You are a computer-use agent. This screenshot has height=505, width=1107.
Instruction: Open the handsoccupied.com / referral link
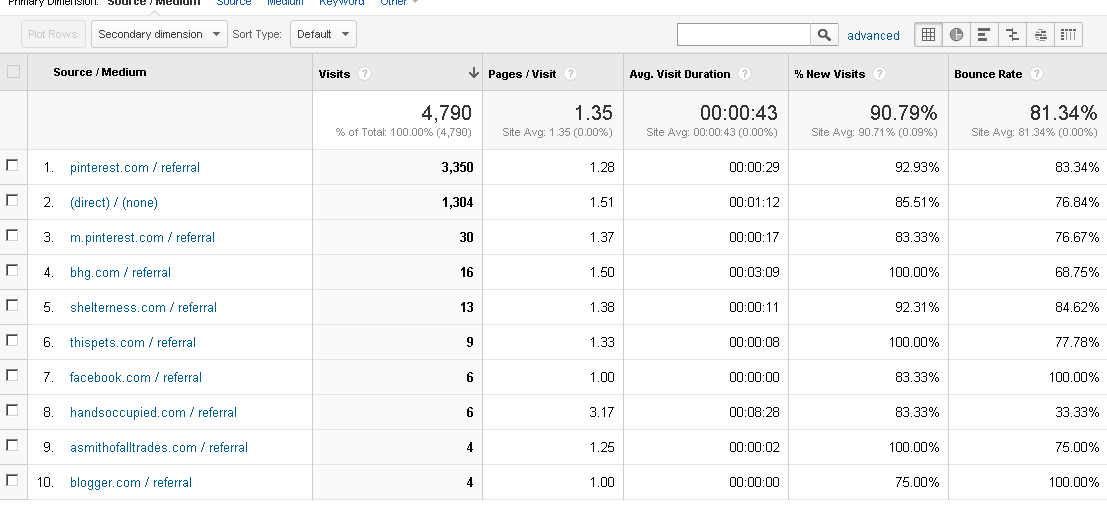(153, 412)
